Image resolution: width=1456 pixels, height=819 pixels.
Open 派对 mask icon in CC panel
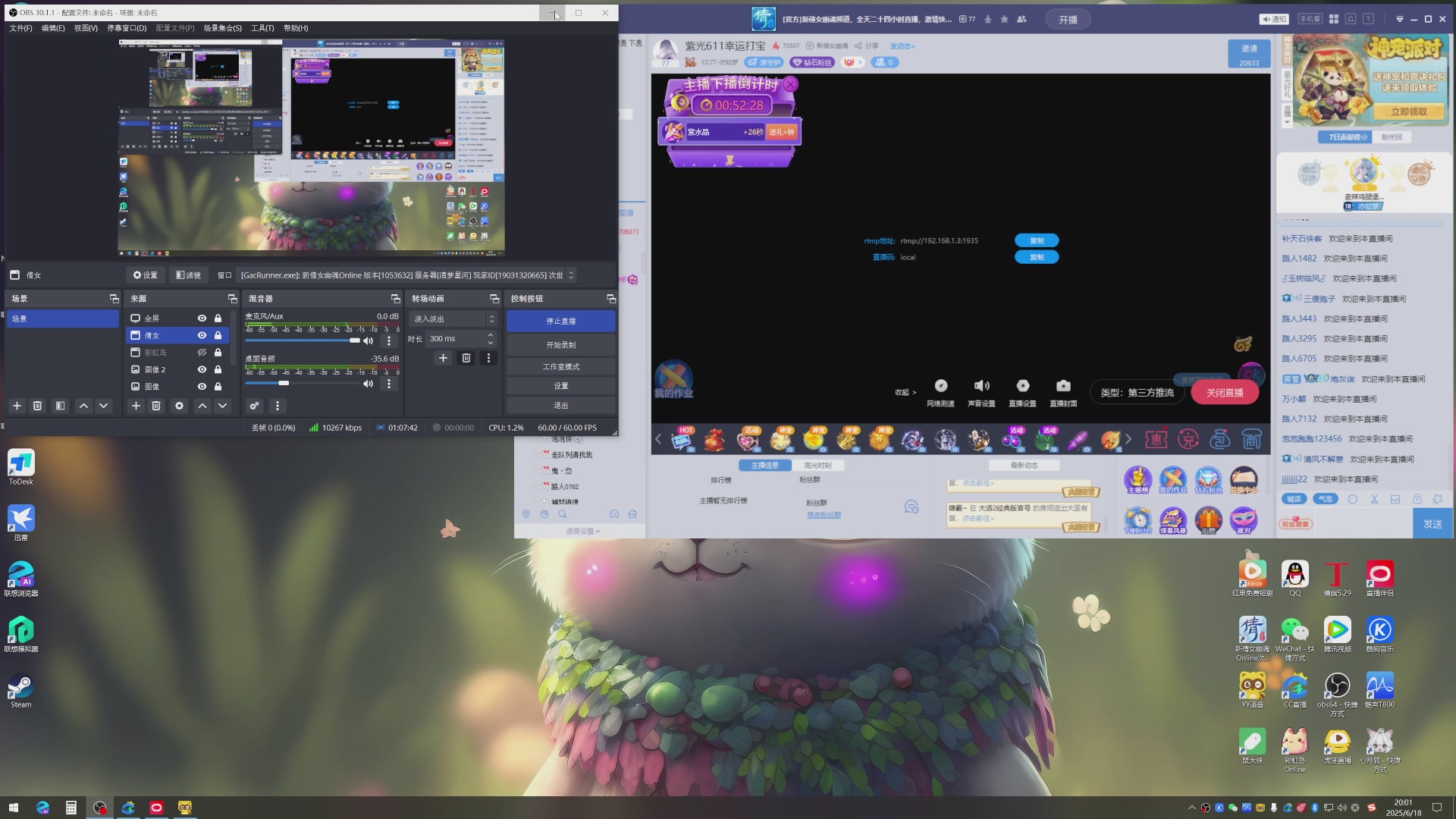(x=1244, y=520)
